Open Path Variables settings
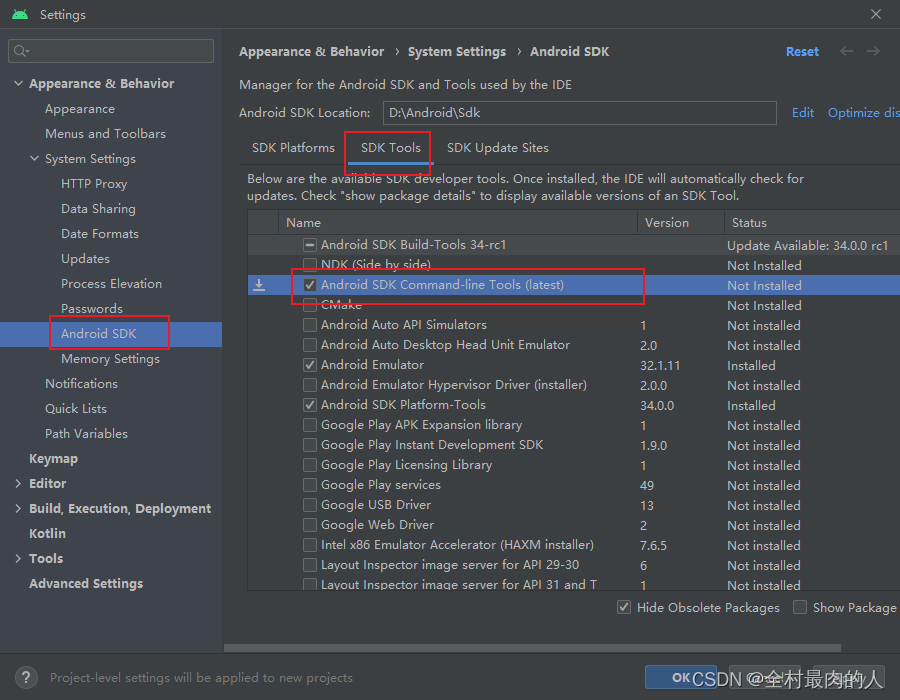900x700 pixels. tap(86, 434)
